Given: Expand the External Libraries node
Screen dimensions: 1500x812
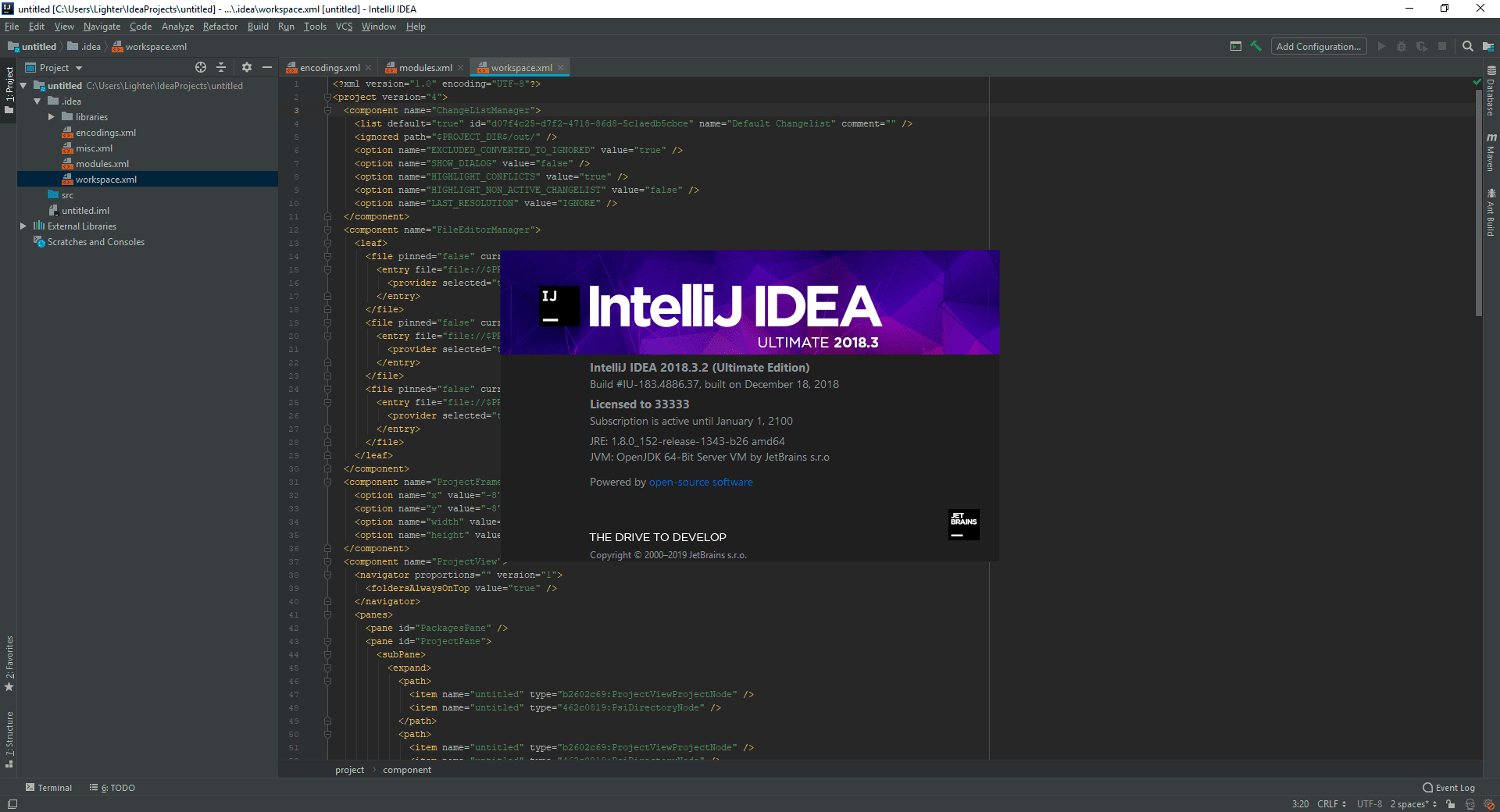Looking at the screenshot, I should pyautogui.click(x=23, y=226).
